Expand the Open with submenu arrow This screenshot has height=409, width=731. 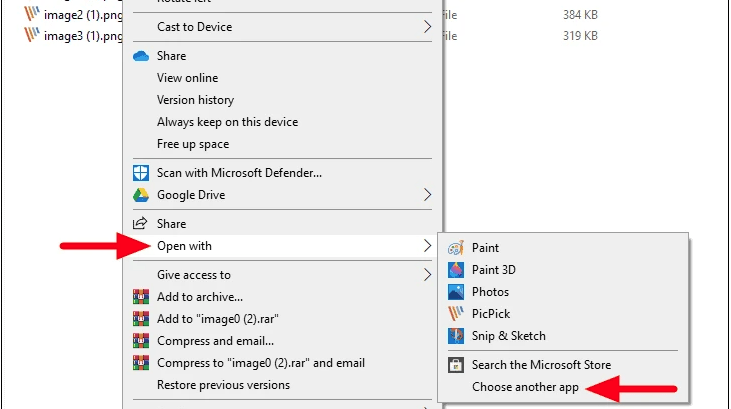coord(427,246)
